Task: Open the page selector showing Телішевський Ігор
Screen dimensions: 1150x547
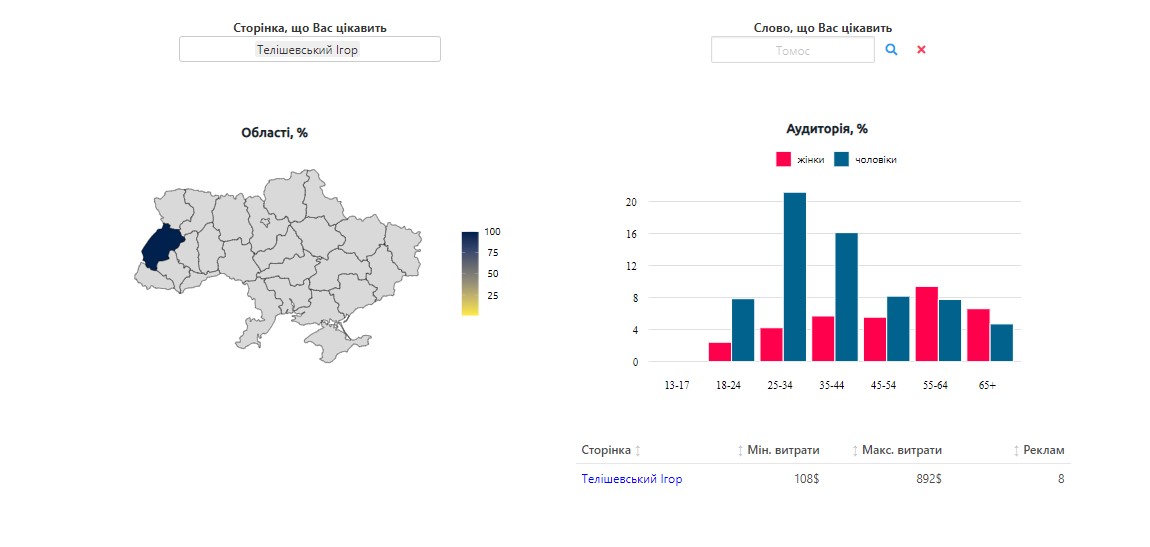Action: tap(309, 49)
